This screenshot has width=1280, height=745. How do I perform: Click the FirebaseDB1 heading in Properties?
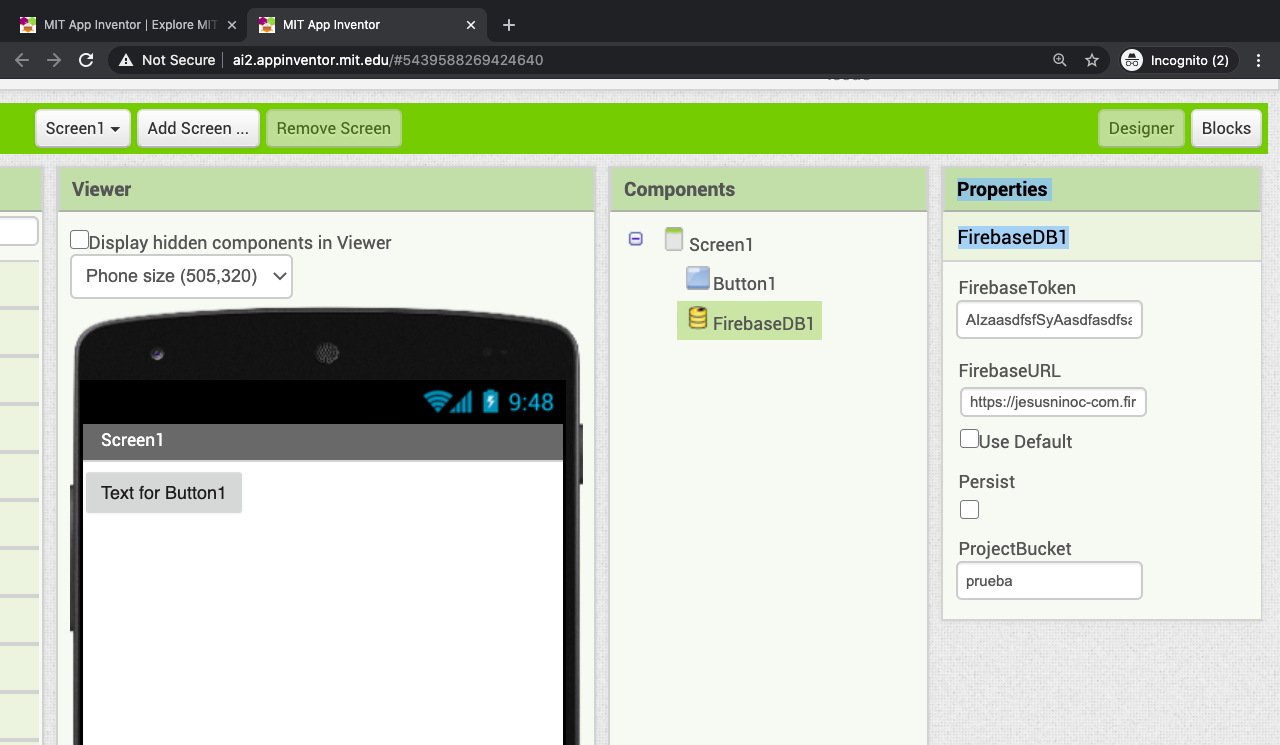point(1013,237)
